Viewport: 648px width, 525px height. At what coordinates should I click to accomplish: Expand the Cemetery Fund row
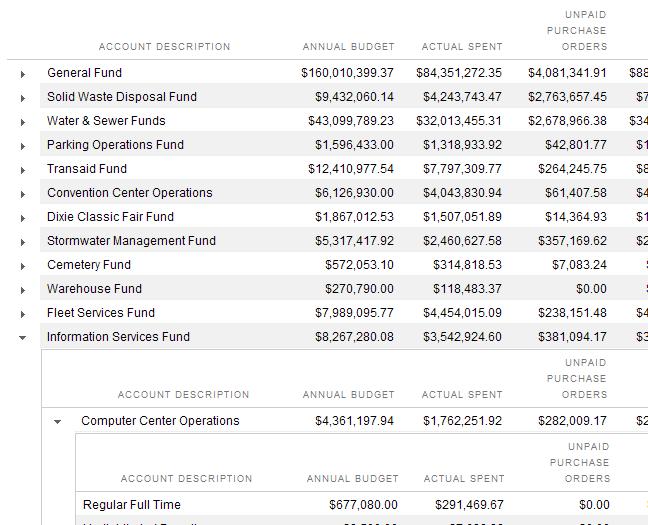pos(23,266)
